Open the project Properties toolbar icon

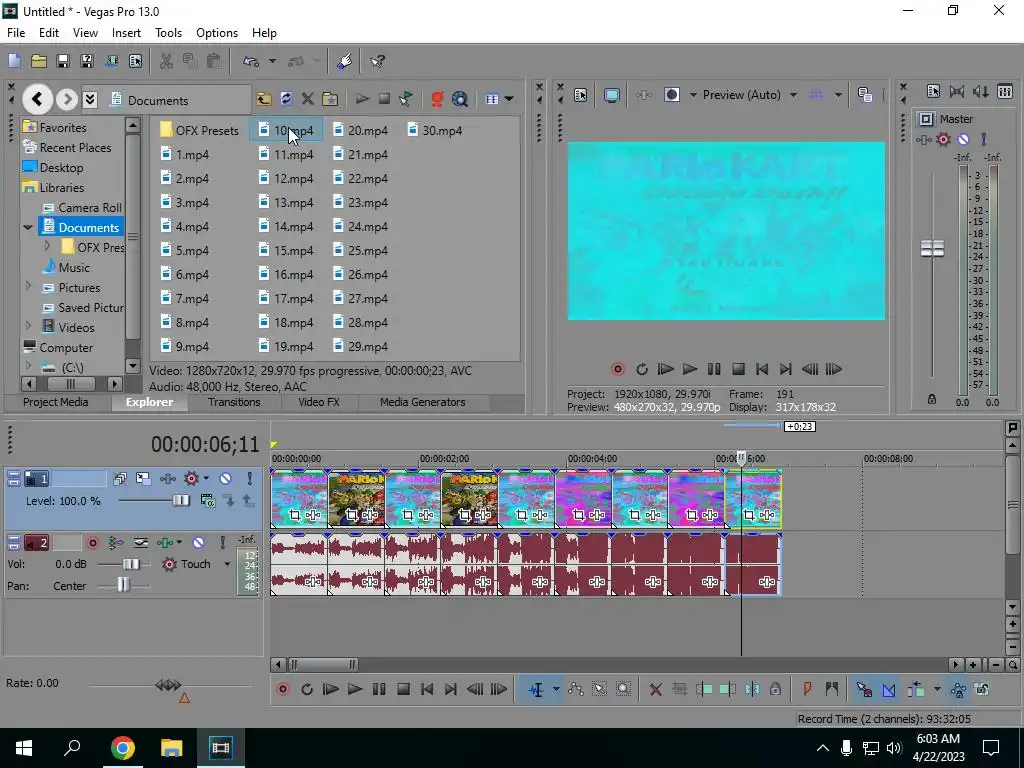pyautogui.click(x=135, y=61)
